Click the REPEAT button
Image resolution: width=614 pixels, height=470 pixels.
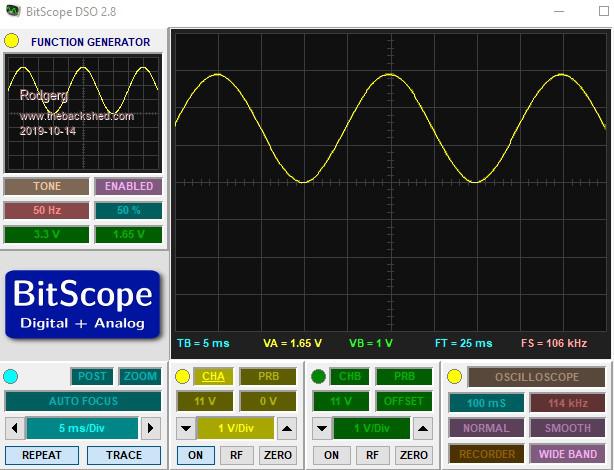pyautogui.click(x=42, y=455)
